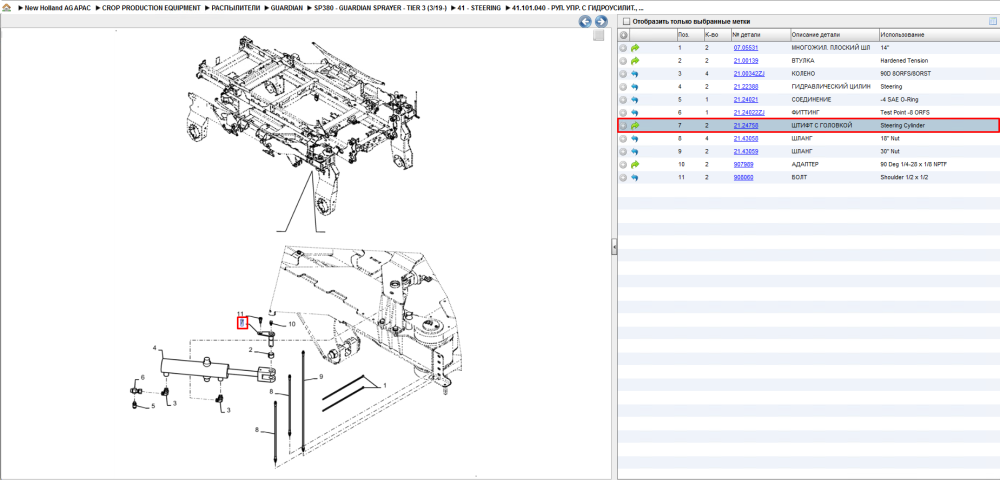This screenshot has width=1000, height=480.
Task: Open part number 21.43058 link
Action: click(746, 138)
